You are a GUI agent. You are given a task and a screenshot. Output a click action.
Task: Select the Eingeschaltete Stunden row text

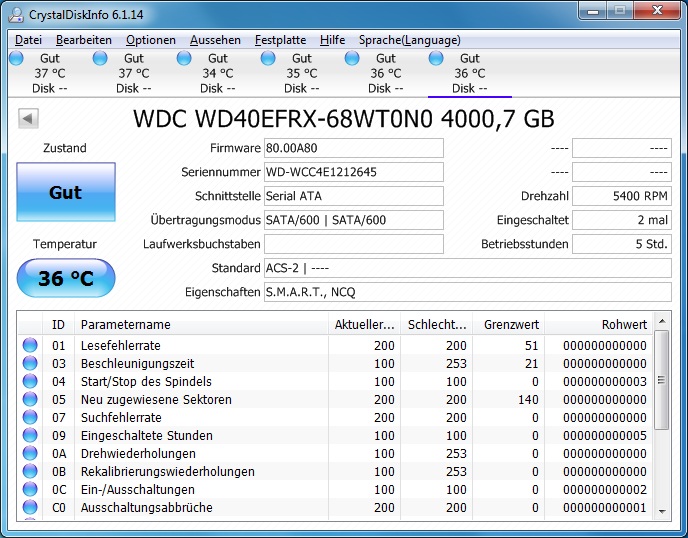pos(147,435)
